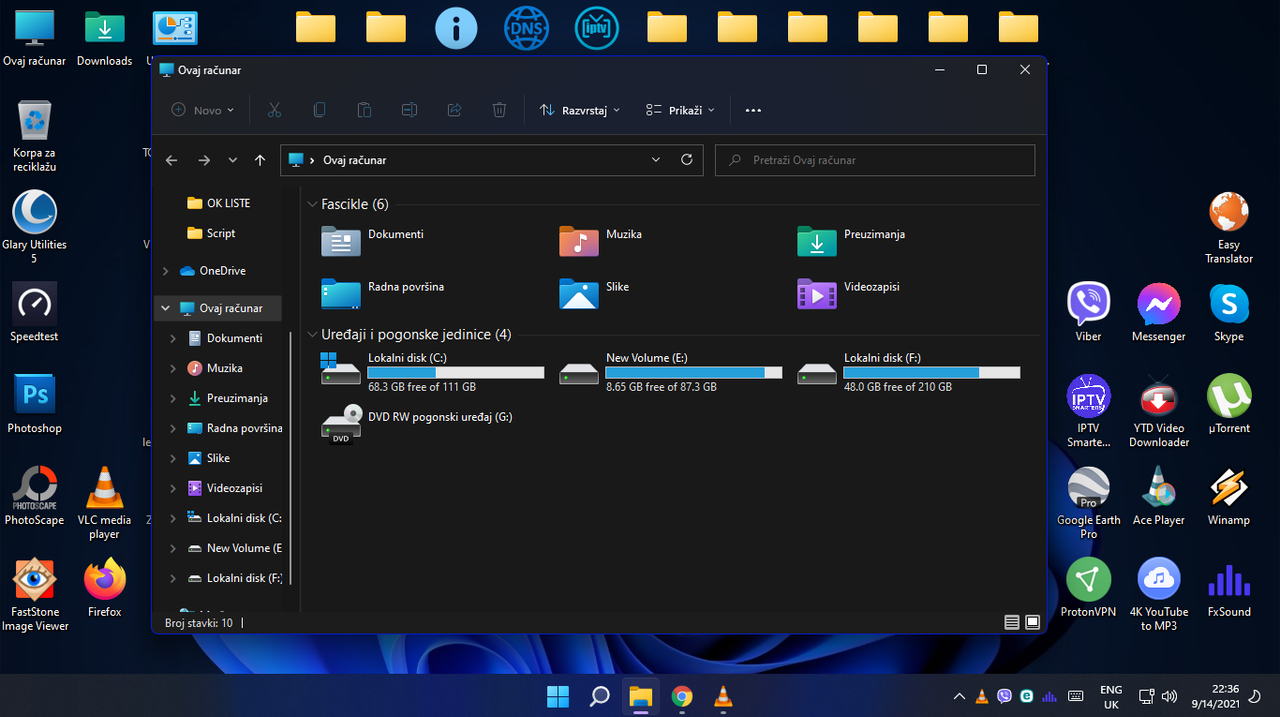Open the Videozapisi folder tile

pos(849,292)
